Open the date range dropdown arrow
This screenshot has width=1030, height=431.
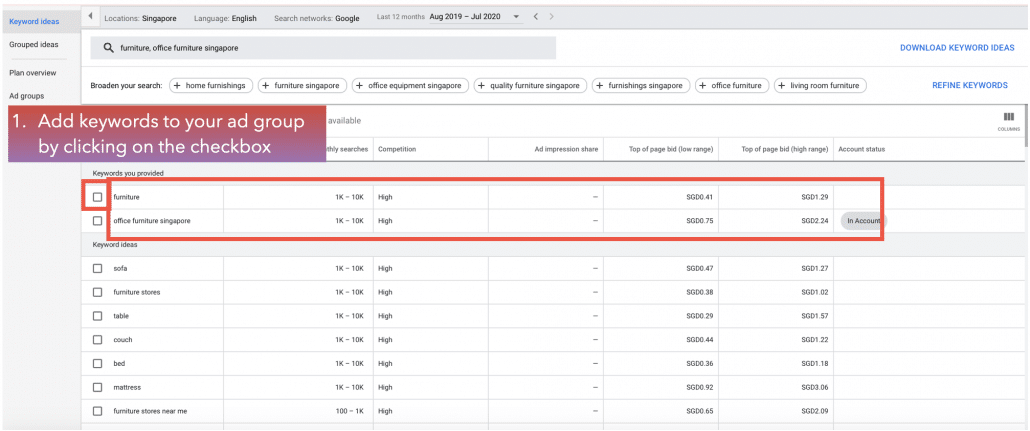tap(516, 17)
